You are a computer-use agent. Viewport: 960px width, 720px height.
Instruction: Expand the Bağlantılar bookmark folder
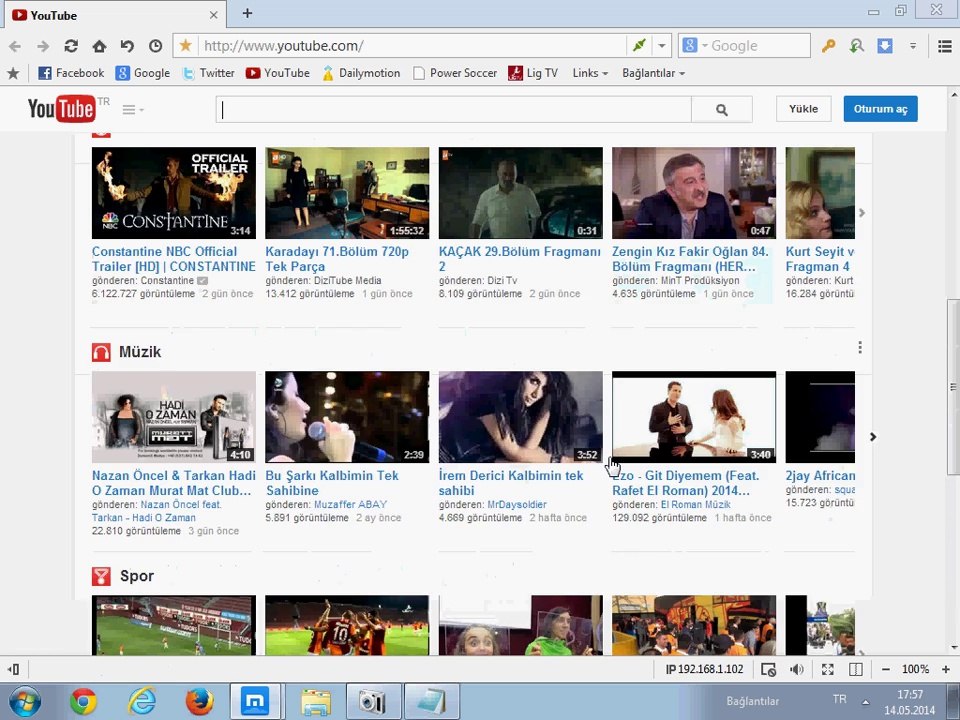click(x=653, y=73)
